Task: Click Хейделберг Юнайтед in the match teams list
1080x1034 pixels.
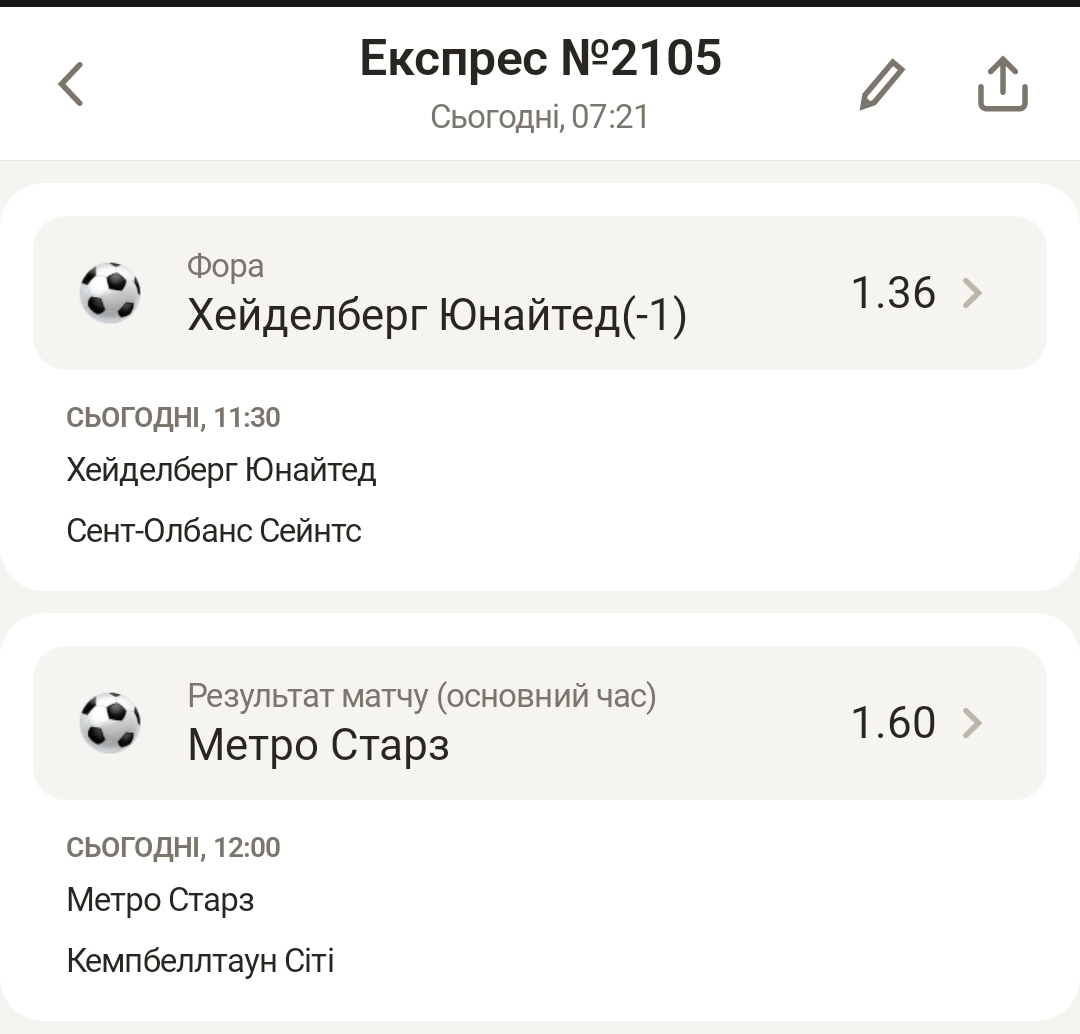Action: [221, 470]
